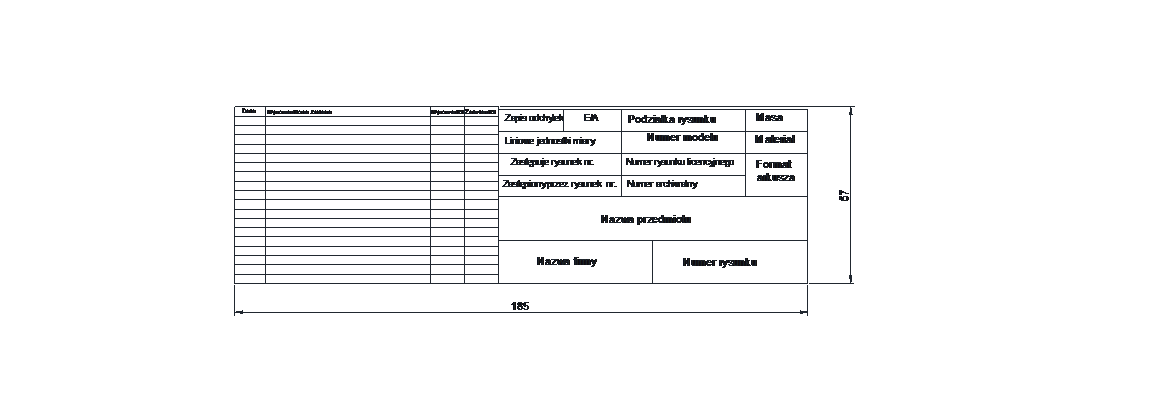The height and width of the screenshot is (417, 1153).
Task: Select the 185 horizontal dimension value
Action: pyautogui.click(x=520, y=307)
